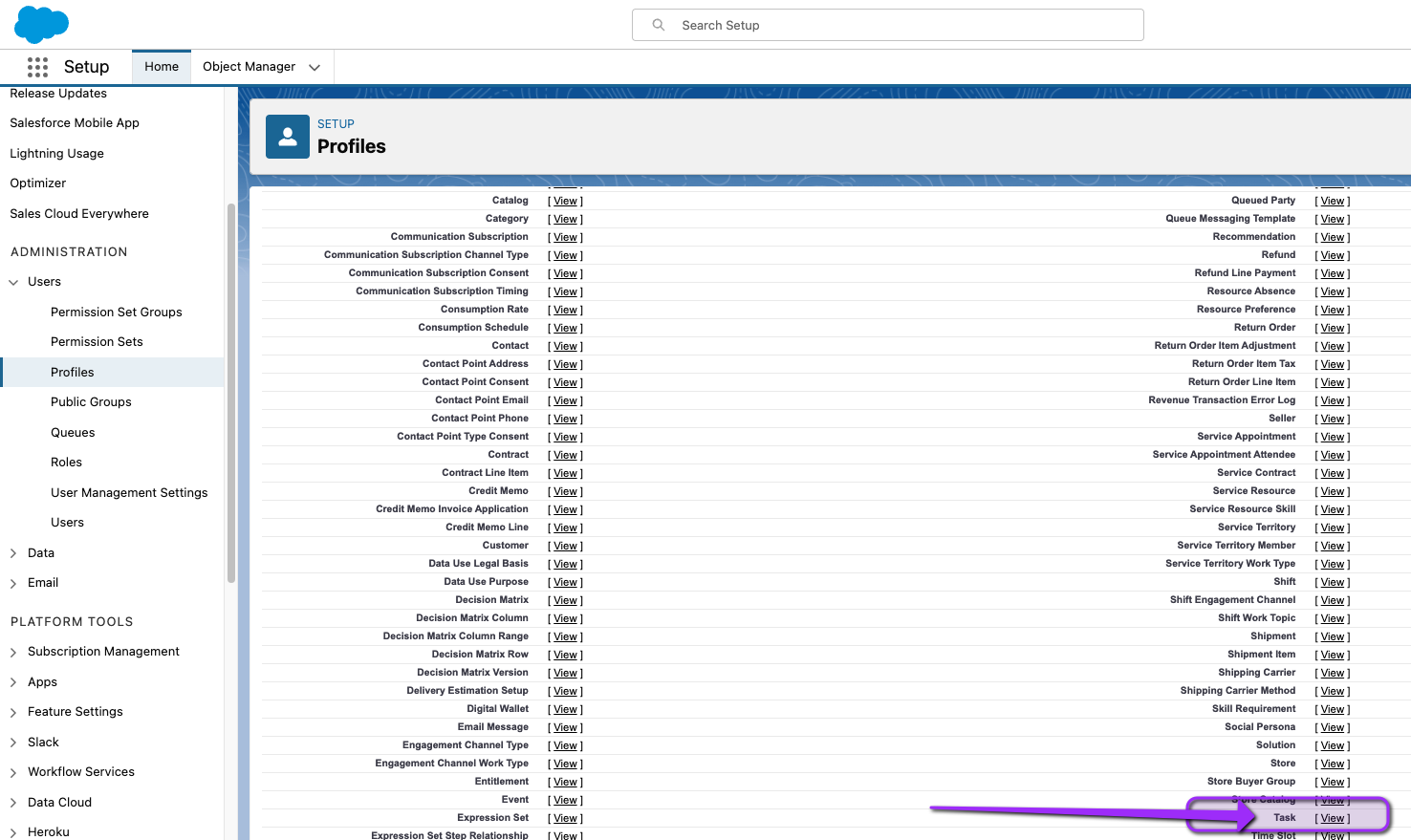Open Public Groups
Viewport: 1411px width, 840px height.
point(91,402)
